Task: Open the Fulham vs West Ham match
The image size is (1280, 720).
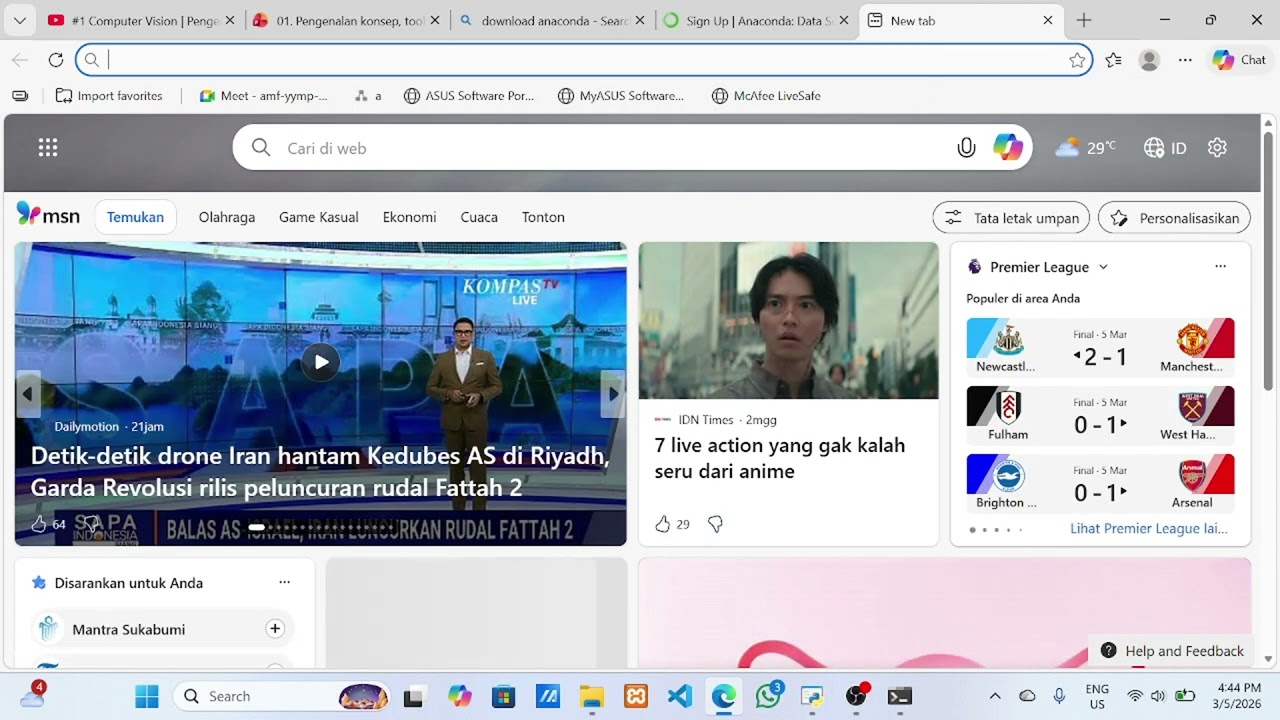Action: (1100, 414)
